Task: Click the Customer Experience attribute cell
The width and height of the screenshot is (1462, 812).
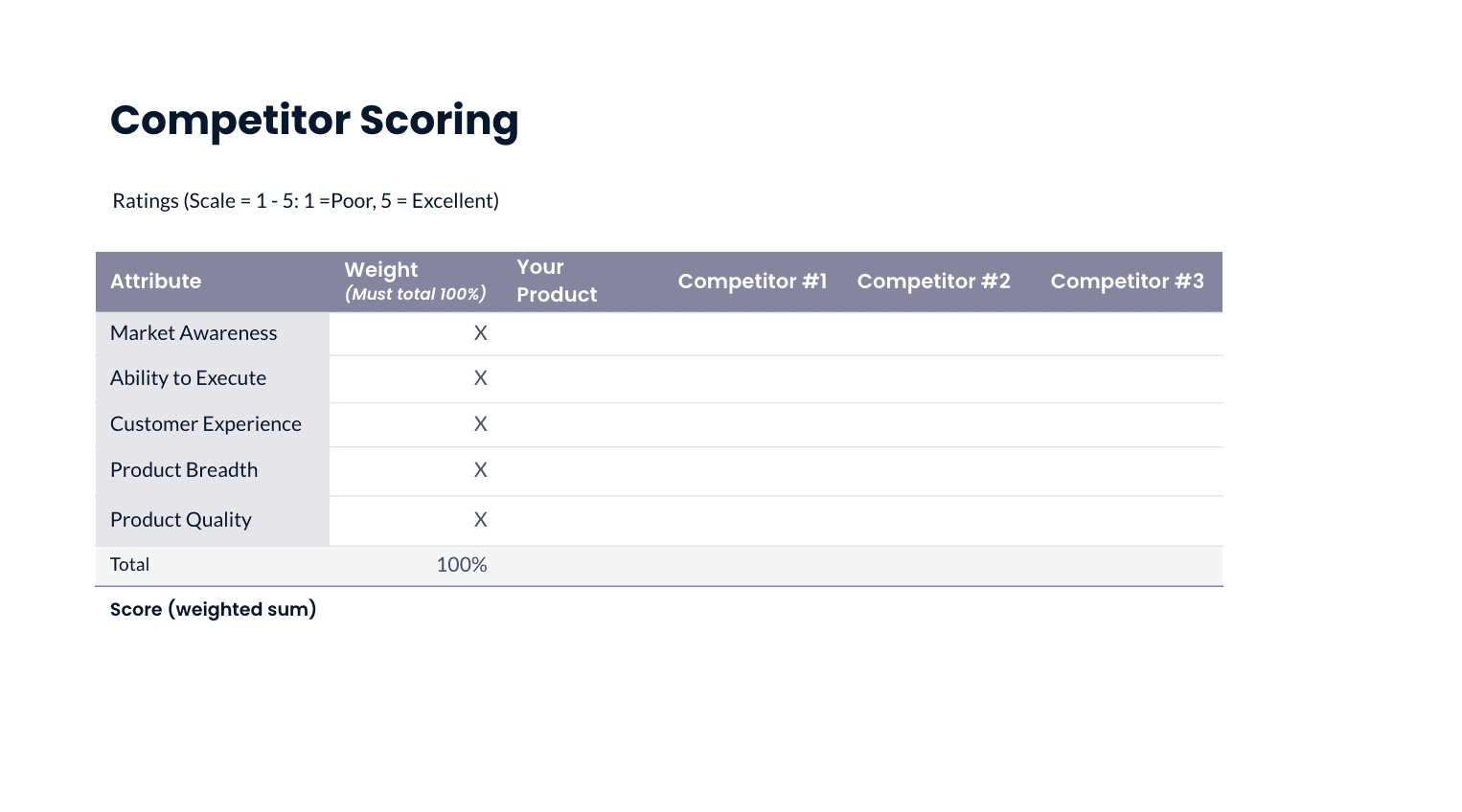Action: (206, 424)
